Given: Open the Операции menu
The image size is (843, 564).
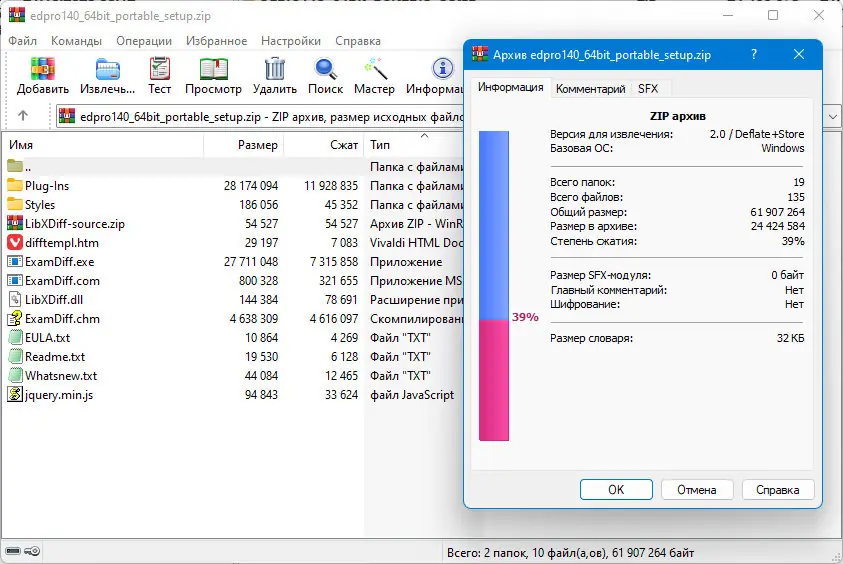Looking at the screenshot, I should point(144,41).
